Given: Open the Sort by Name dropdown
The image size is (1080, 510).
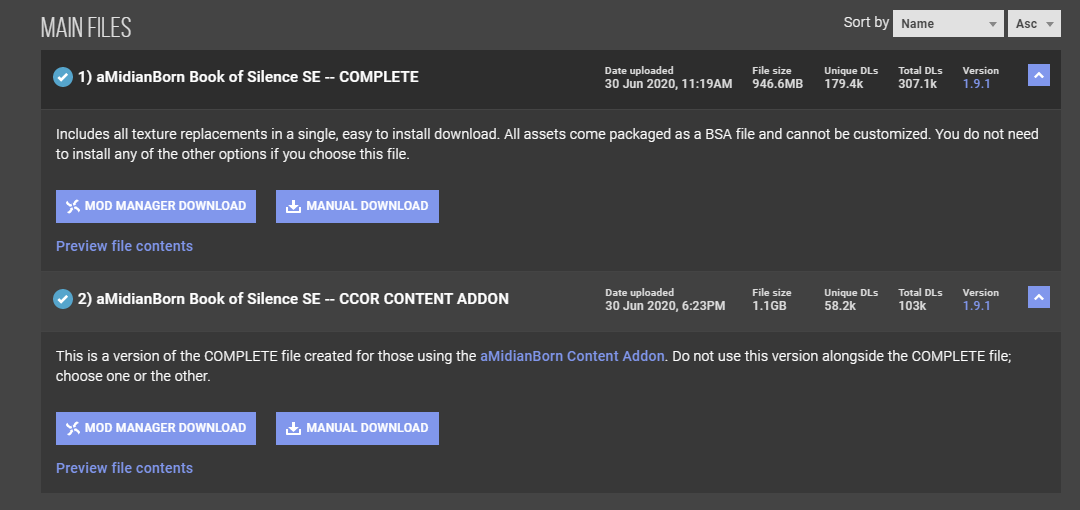Looking at the screenshot, I should click(947, 24).
